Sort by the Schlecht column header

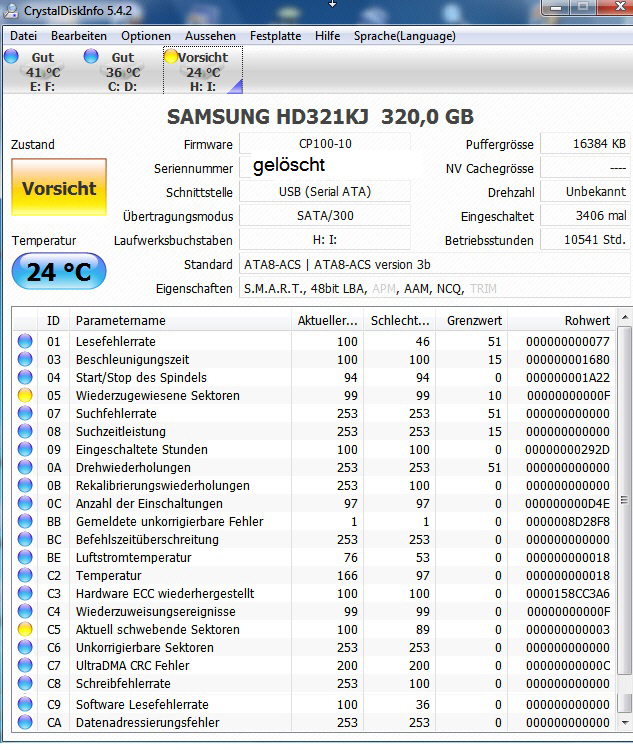[x=400, y=320]
